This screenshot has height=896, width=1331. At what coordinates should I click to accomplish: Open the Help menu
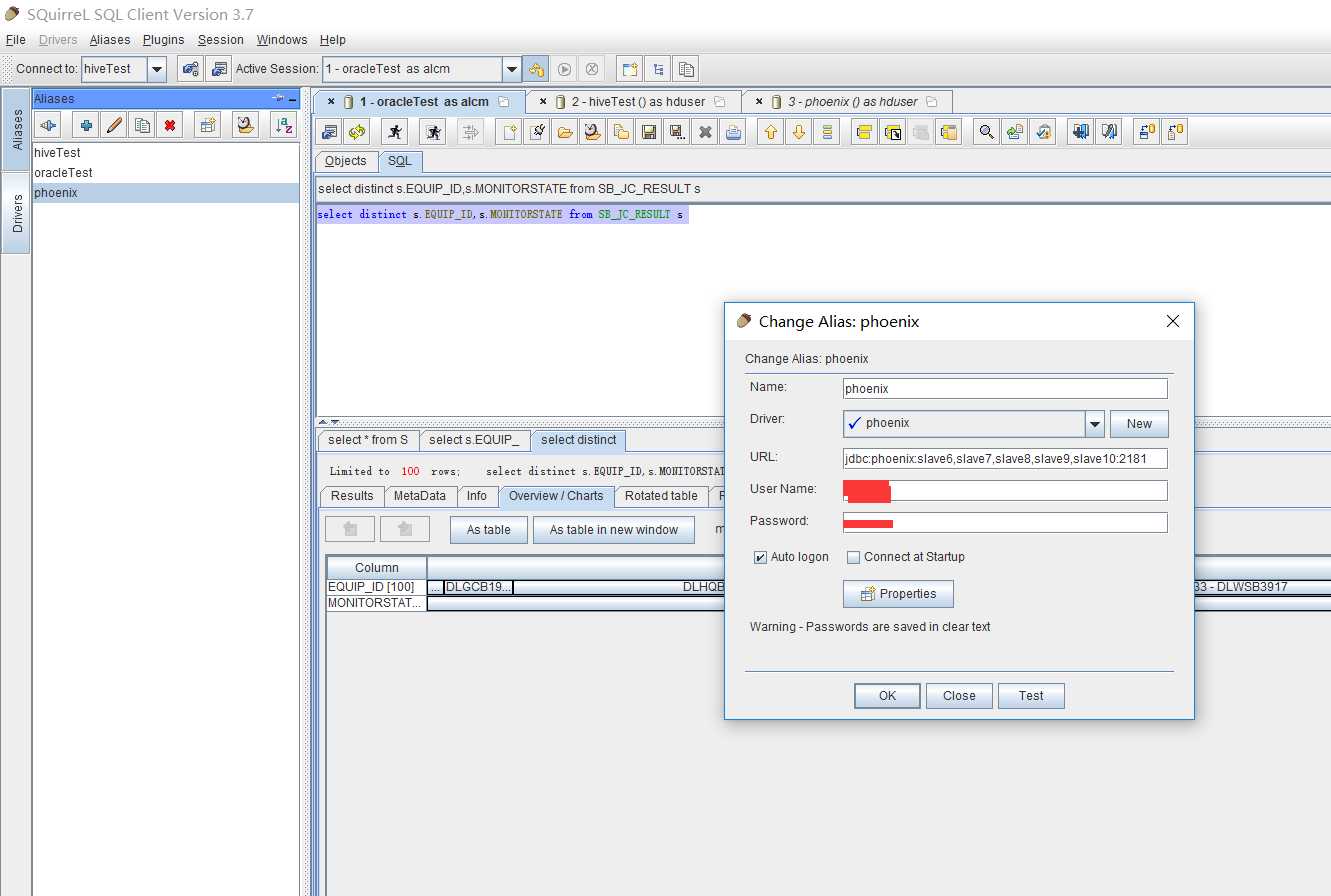[333, 40]
